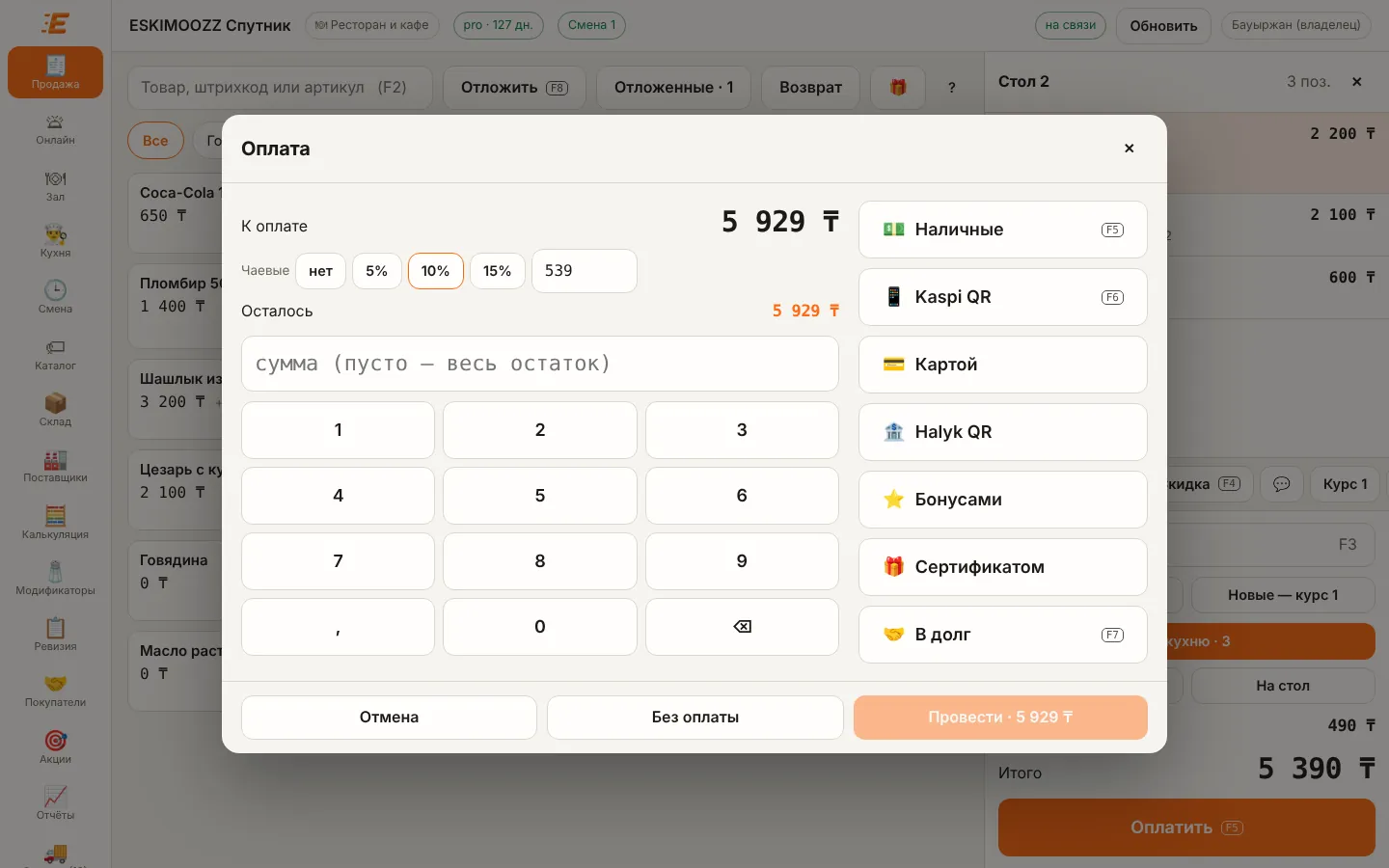The width and height of the screenshot is (1389, 868).
Task: Open Поставщики in the sidebar
Action: (55, 467)
